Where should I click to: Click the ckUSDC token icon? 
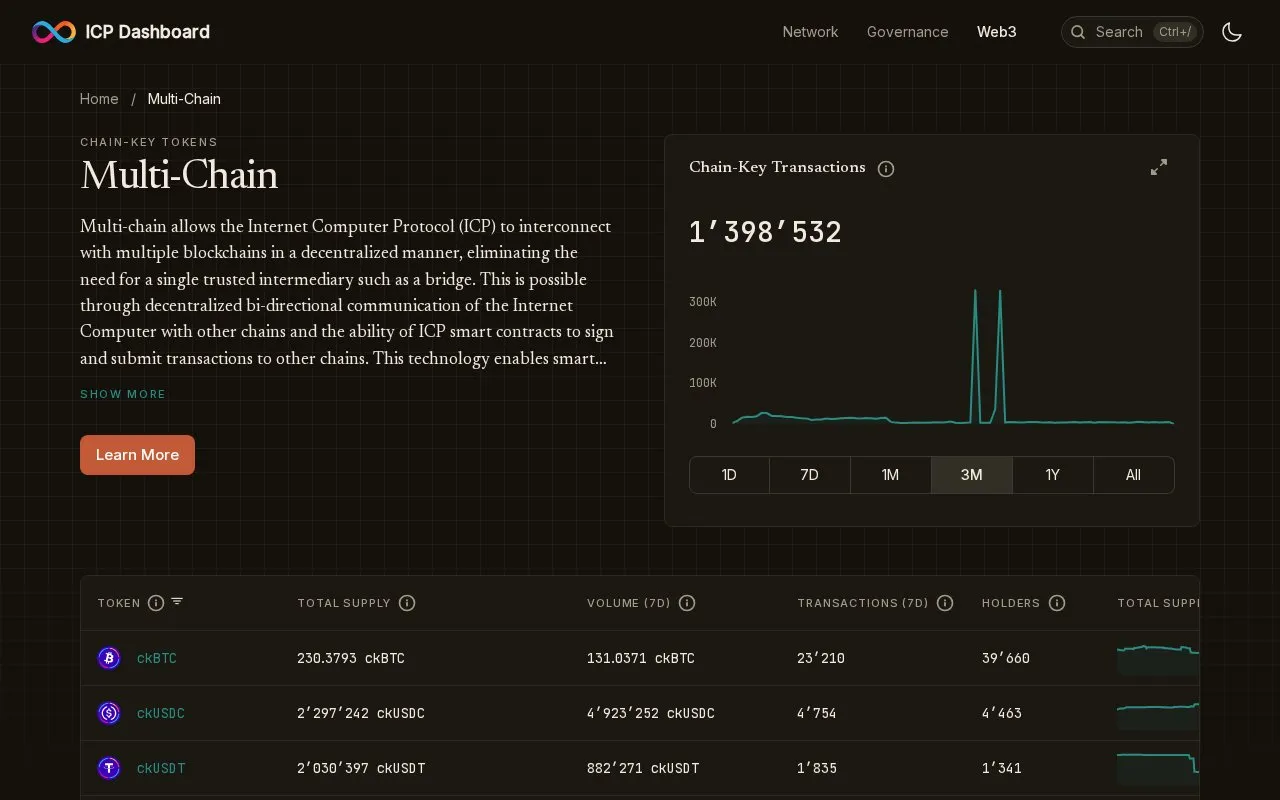[x=109, y=713]
